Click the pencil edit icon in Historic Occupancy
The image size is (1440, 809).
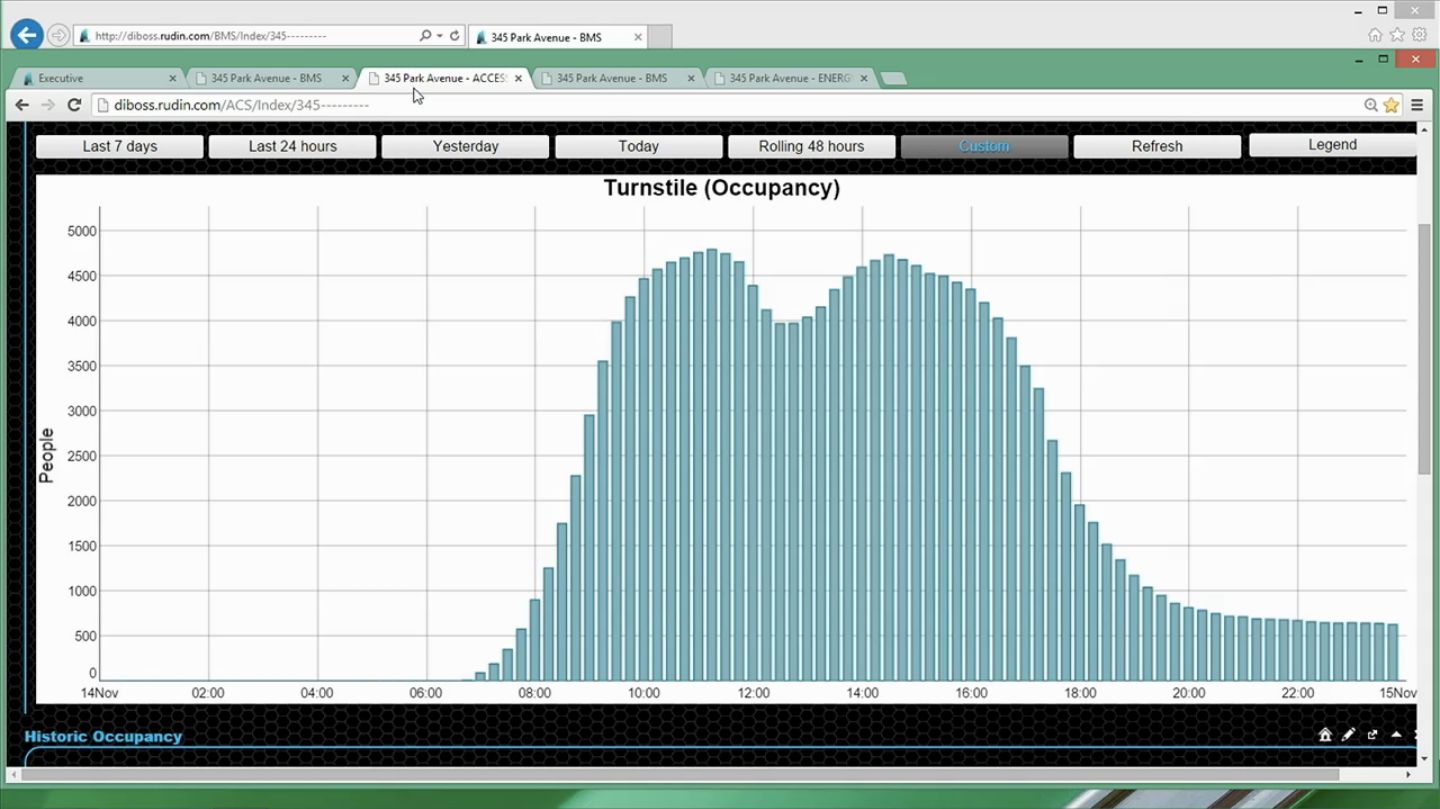click(1348, 735)
